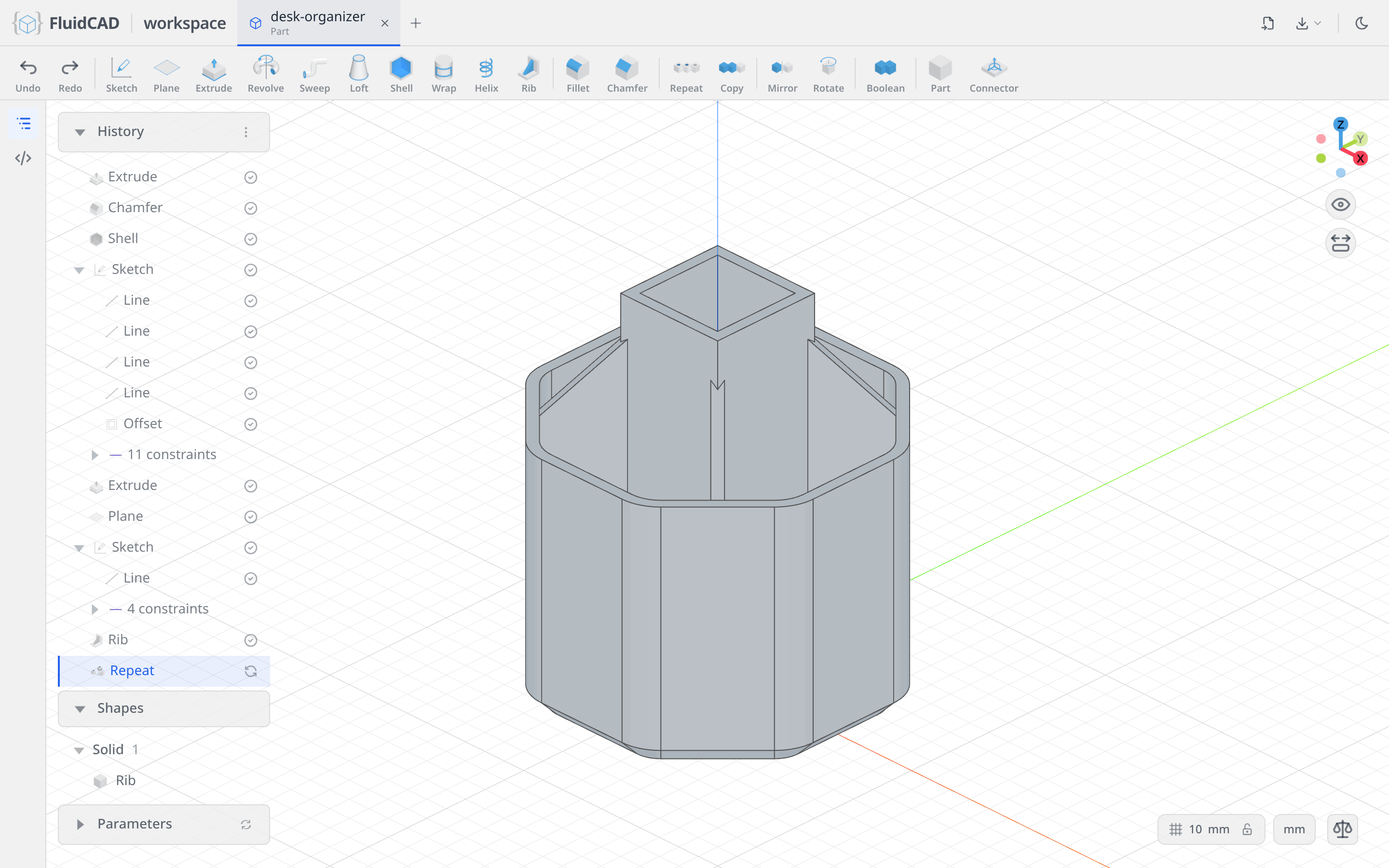Viewport: 1389px width, 868px height.
Task: Toggle the Offset step checkmark
Action: click(250, 424)
